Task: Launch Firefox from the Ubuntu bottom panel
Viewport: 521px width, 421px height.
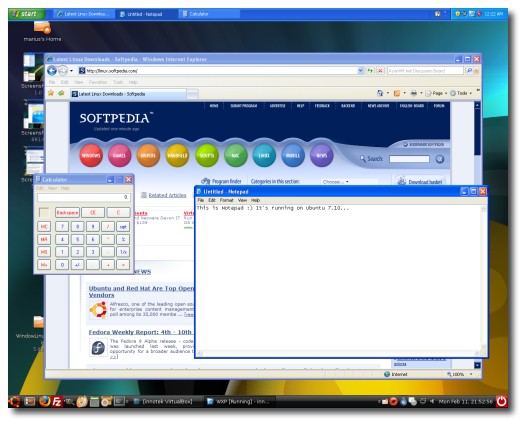Action: [x=44, y=401]
